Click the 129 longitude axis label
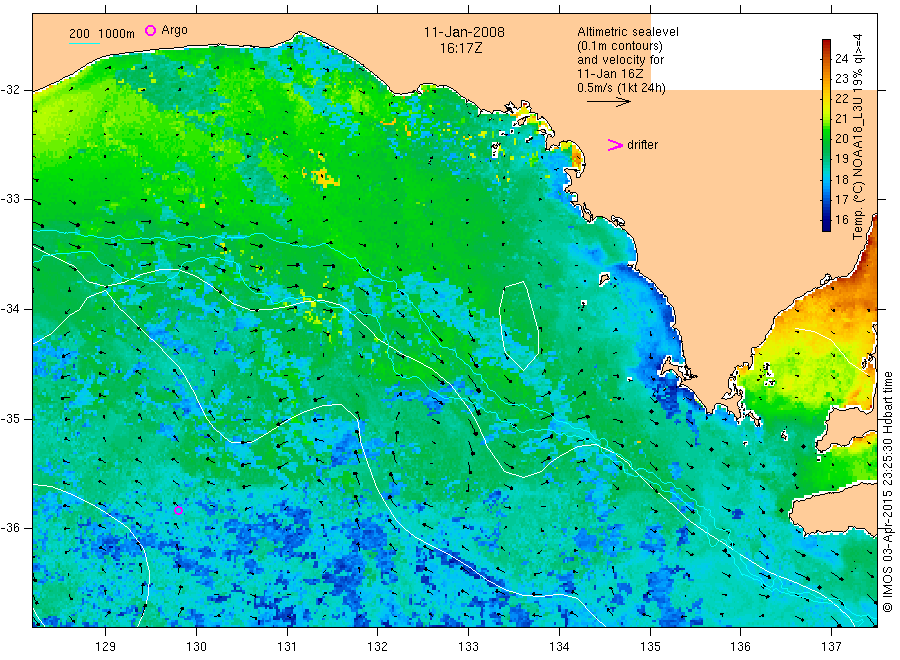Screen dimensions: 900x660 click(105, 647)
